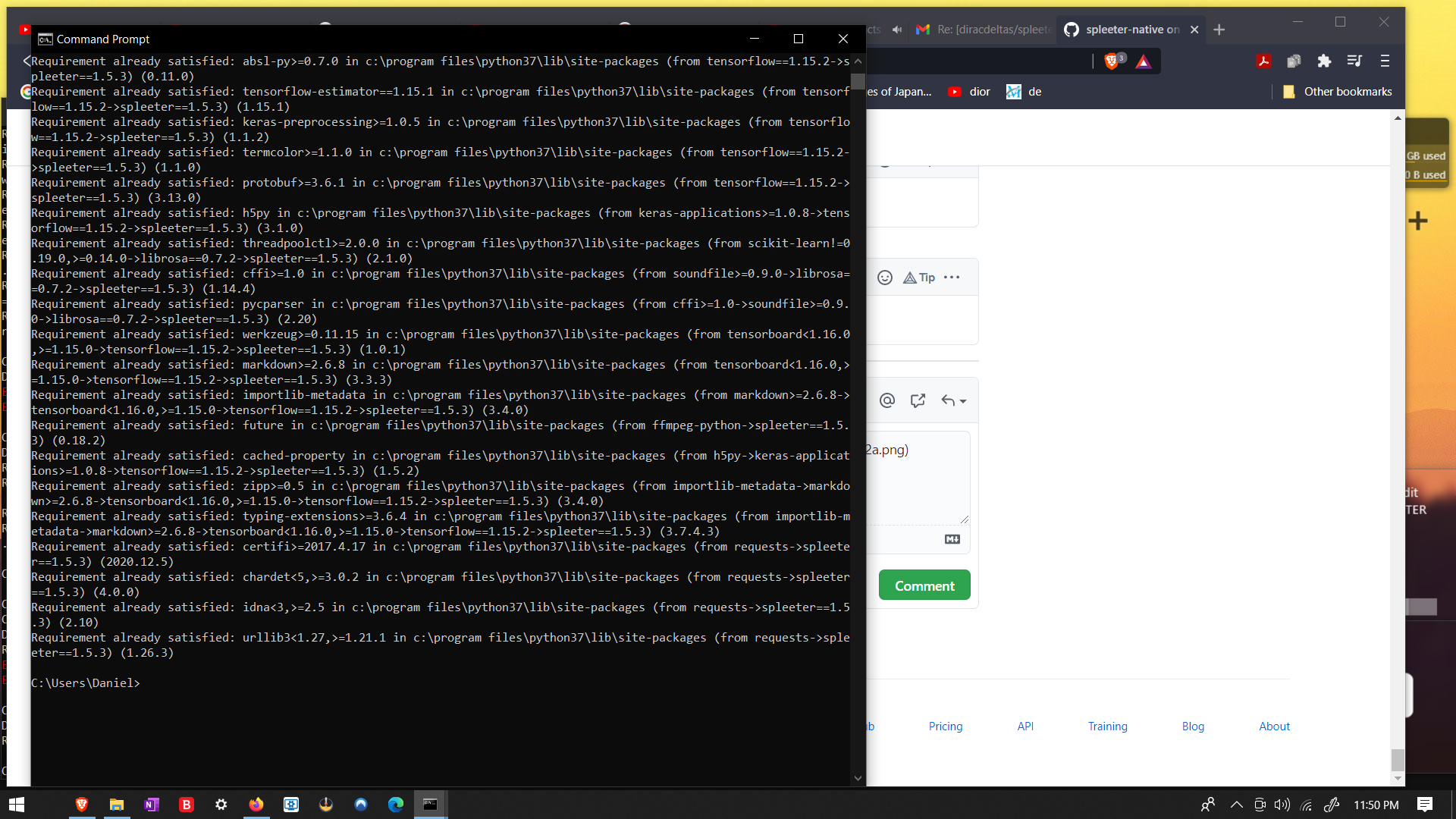Open the Pricing footer link

click(x=945, y=726)
